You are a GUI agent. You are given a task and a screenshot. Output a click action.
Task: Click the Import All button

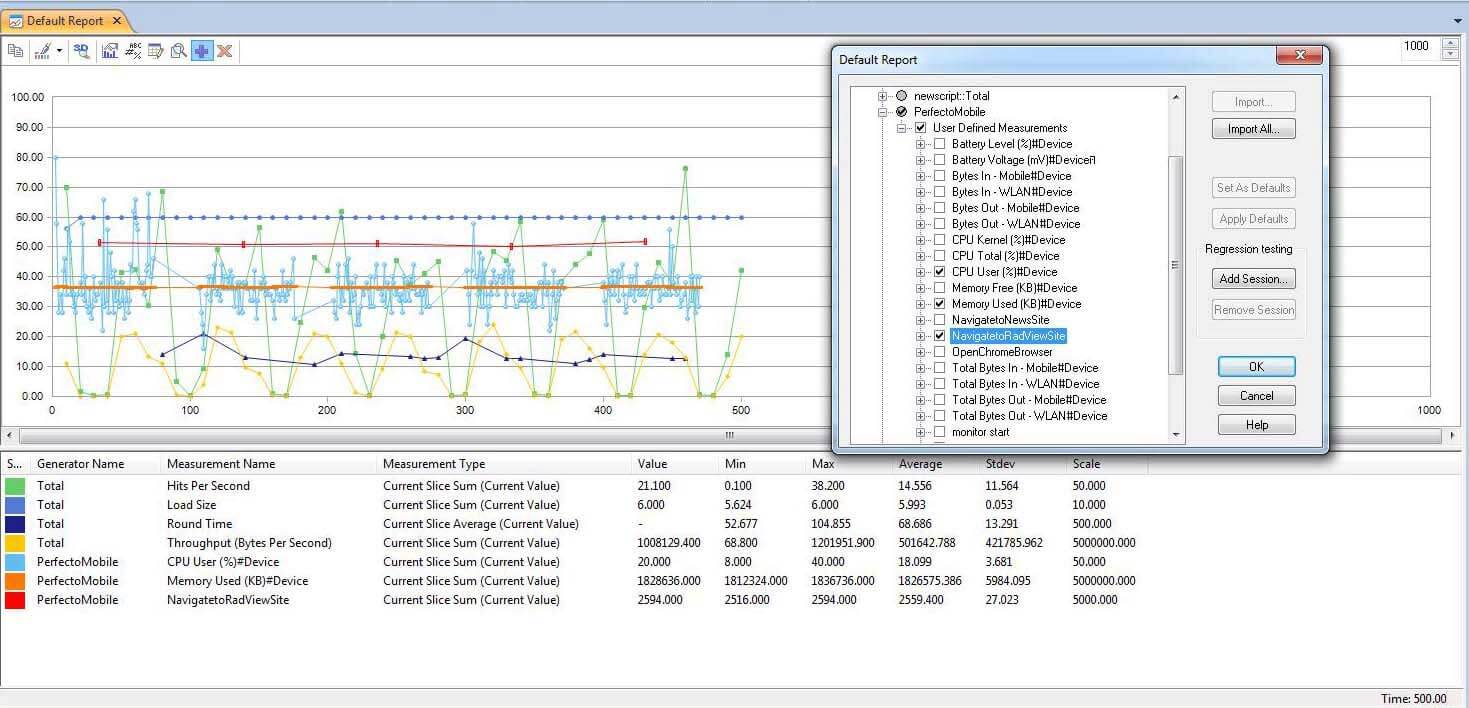[1253, 128]
